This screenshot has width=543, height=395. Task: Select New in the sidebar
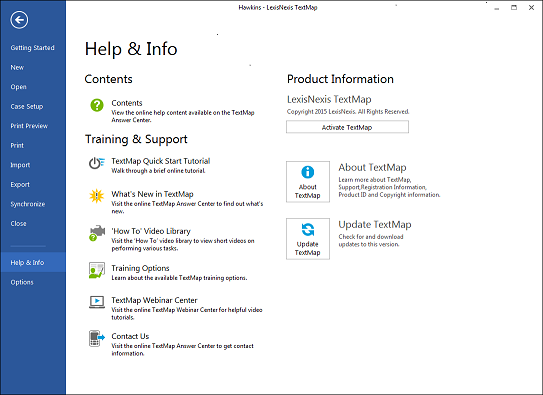click(x=17, y=68)
